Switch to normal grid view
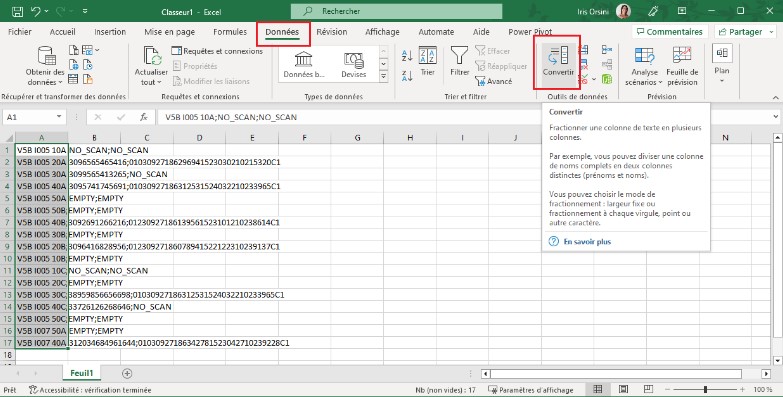This screenshot has width=783, height=397. [x=598, y=389]
